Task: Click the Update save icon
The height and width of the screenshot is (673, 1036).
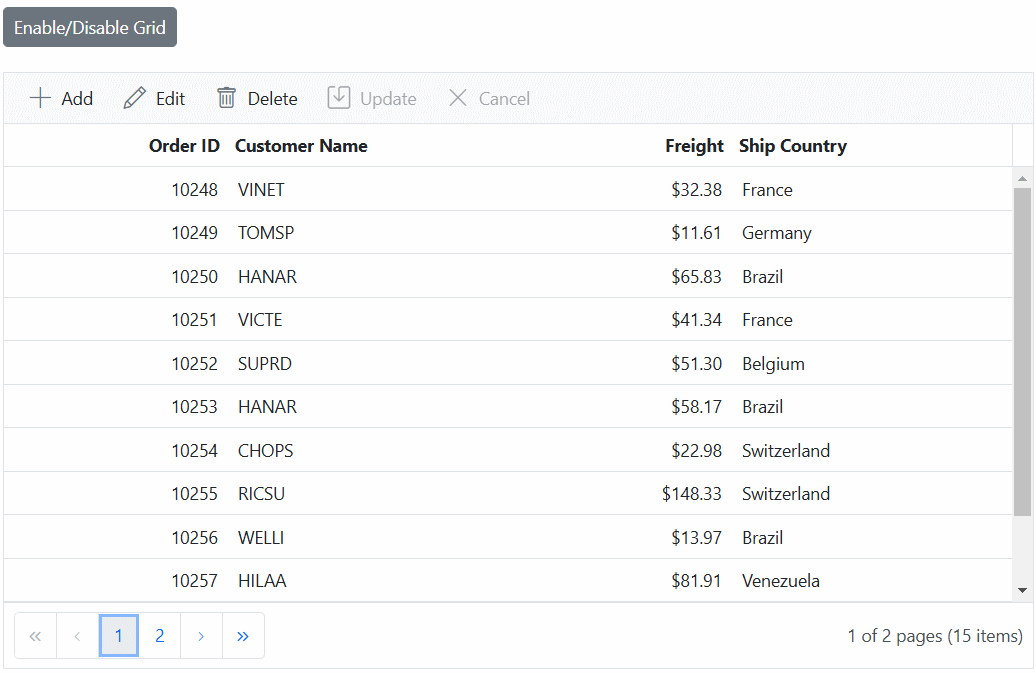Action: pos(339,98)
